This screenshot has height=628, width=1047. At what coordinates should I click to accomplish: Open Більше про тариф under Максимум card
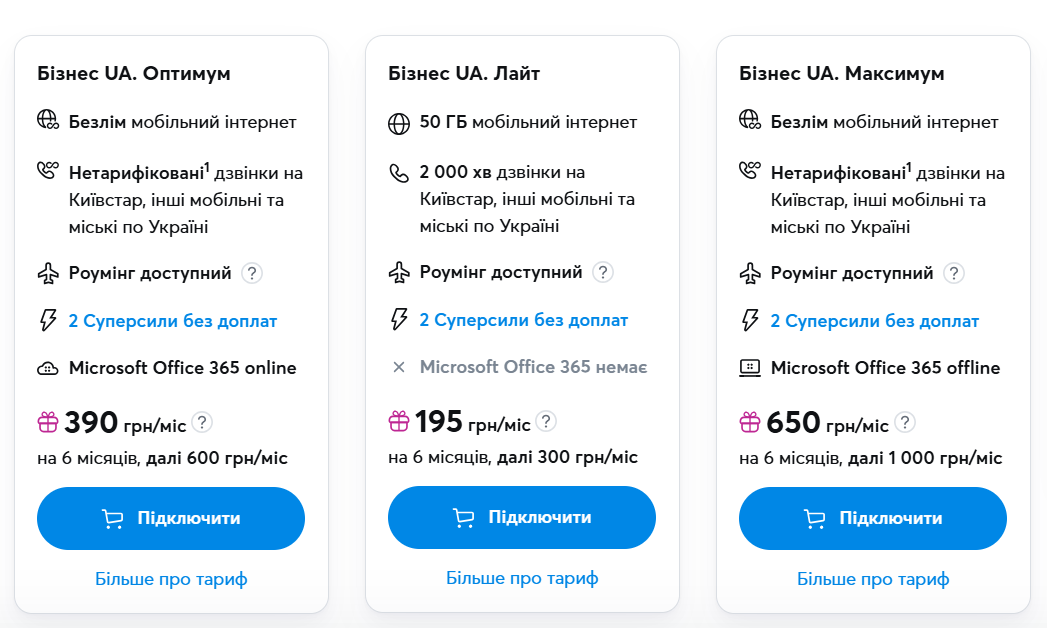click(872, 579)
